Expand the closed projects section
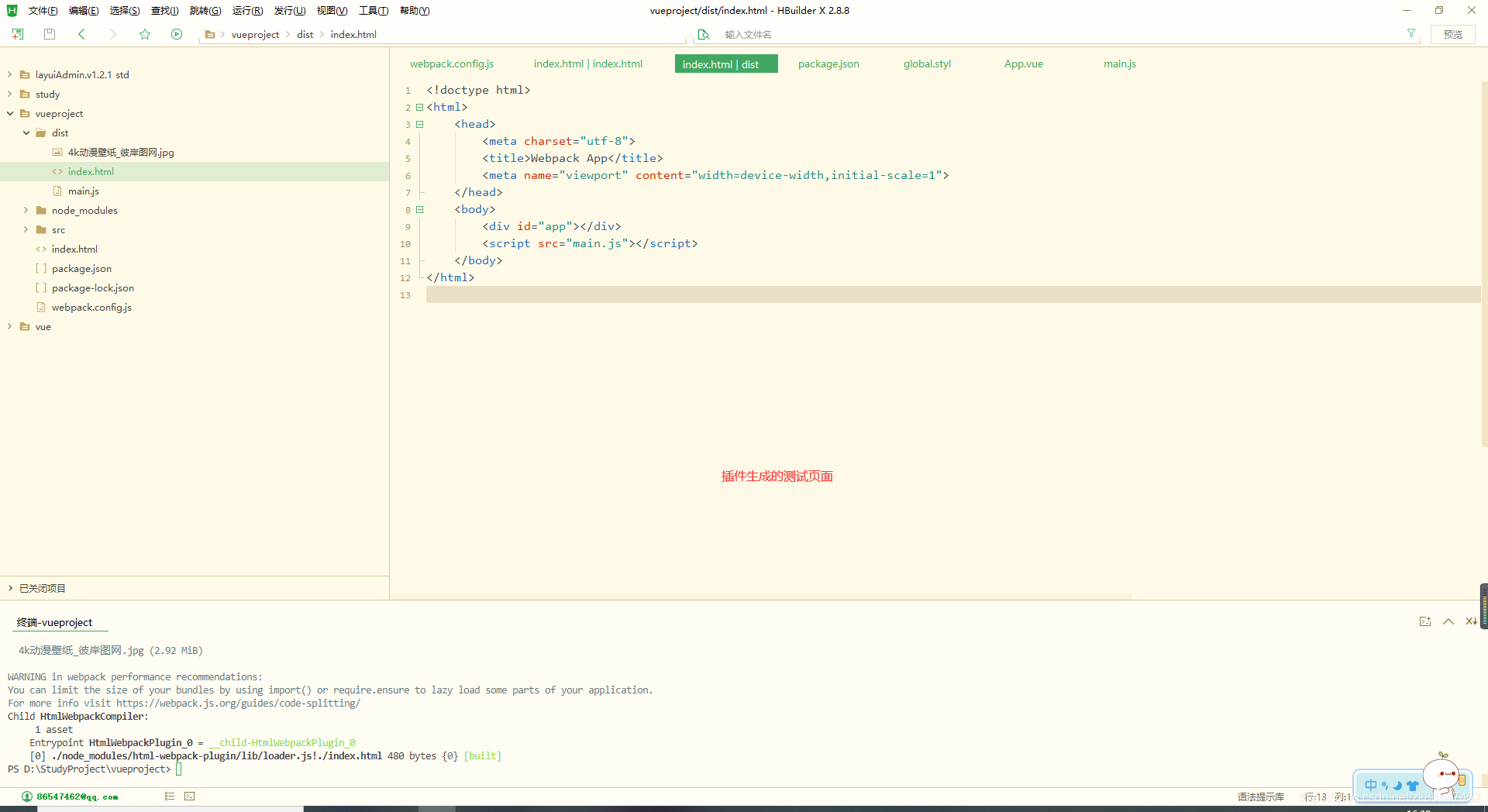The image size is (1488, 812). (x=10, y=588)
